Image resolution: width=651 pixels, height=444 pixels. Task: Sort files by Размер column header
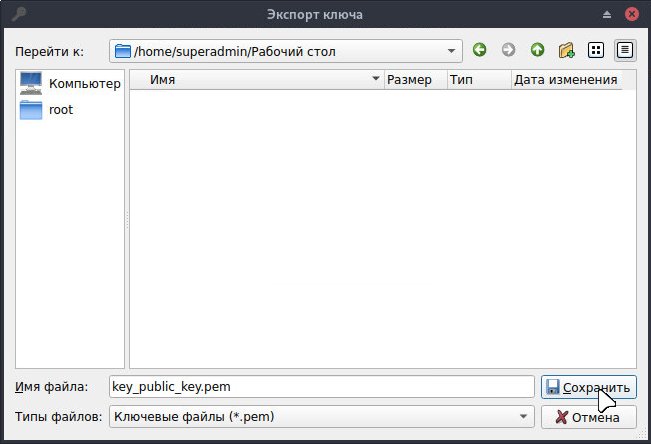[x=409, y=79]
